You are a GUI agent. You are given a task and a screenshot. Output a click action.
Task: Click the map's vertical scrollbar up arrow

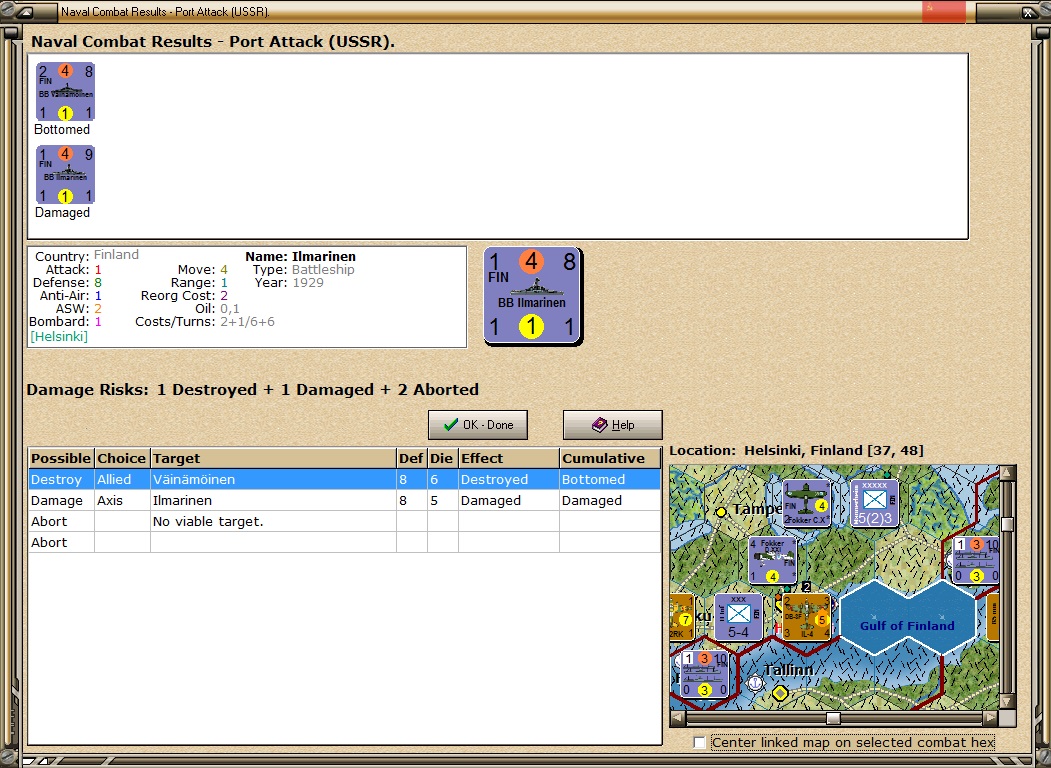pos(1007,473)
